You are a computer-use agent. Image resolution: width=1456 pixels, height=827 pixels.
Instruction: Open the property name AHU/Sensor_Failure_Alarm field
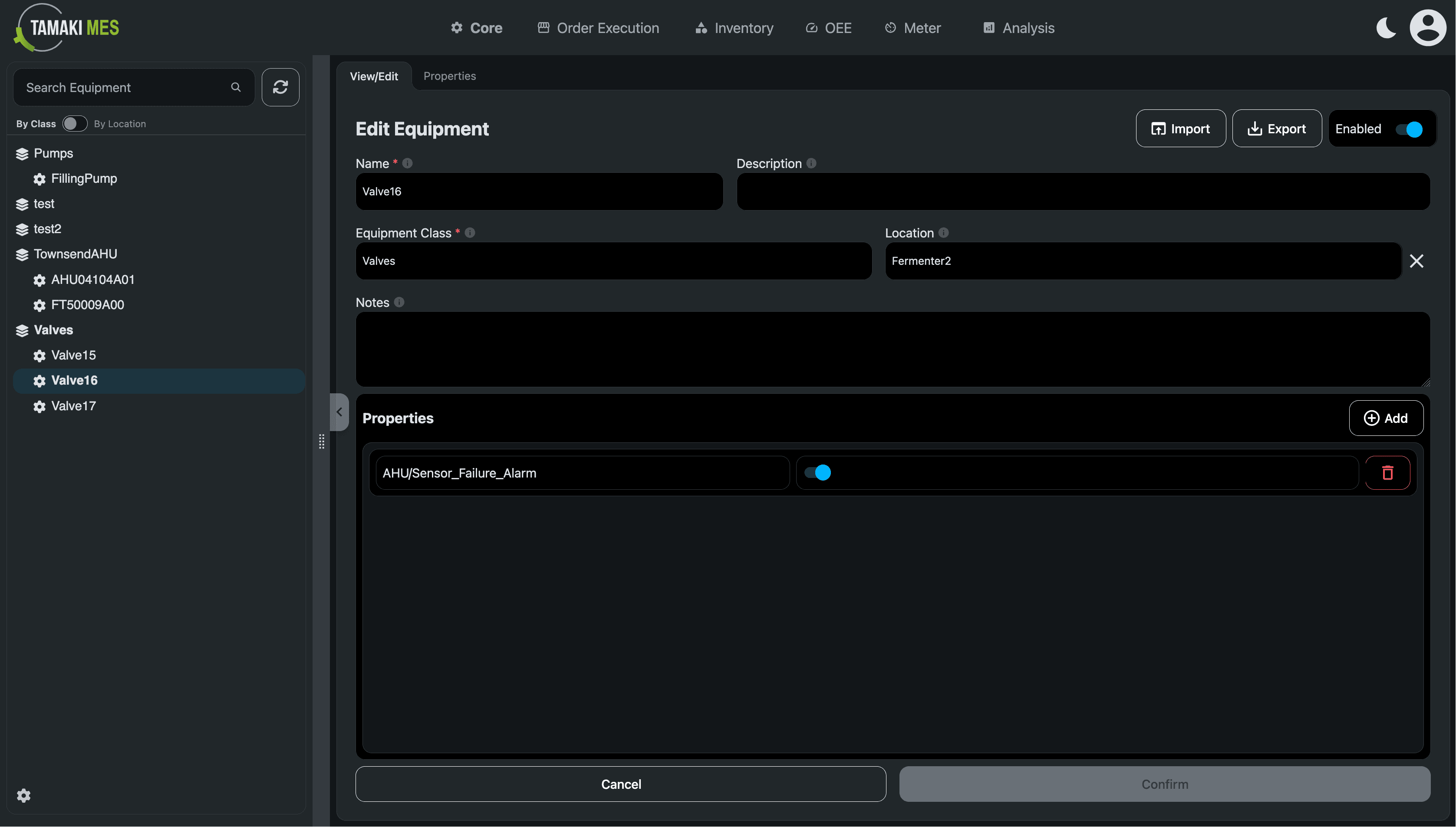tap(582, 473)
